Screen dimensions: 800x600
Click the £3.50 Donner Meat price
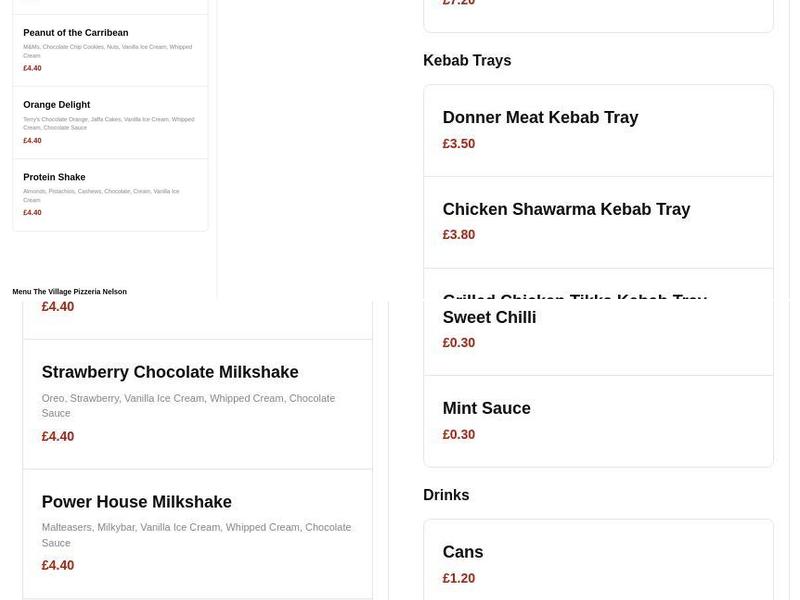click(459, 144)
